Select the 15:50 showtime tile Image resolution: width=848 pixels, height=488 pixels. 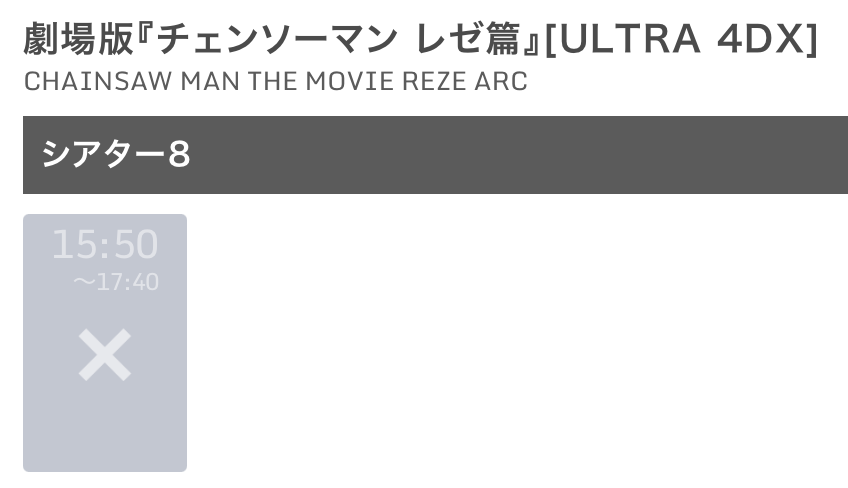[x=105, y=342]
